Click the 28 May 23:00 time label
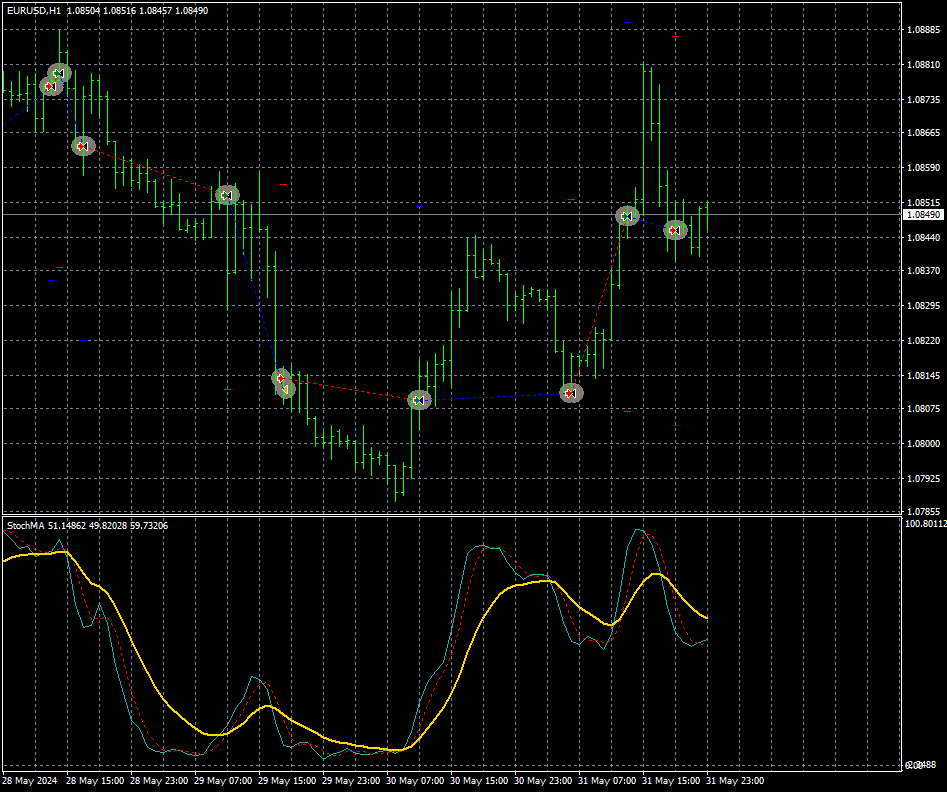This screenshot has height=792, width=947. pyautogui.click(x=159, y=781)
